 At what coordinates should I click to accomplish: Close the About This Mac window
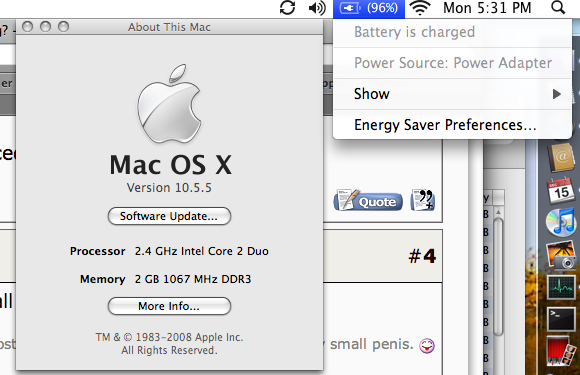point(27,27)
